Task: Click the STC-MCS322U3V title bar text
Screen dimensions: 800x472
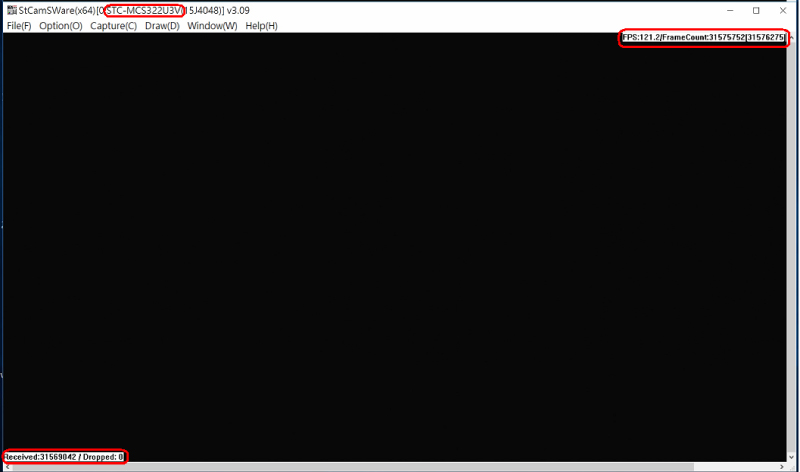Action: pos(144,10)
